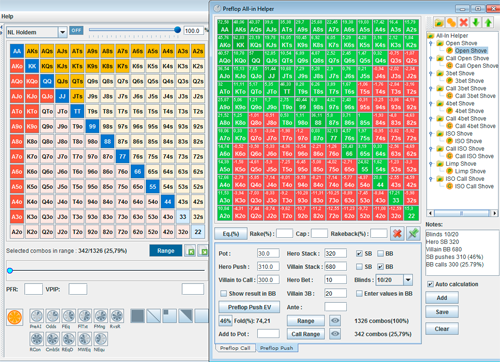
Task: Collapse the Call 3bet Shove folder node
Action: pos(431,88)
